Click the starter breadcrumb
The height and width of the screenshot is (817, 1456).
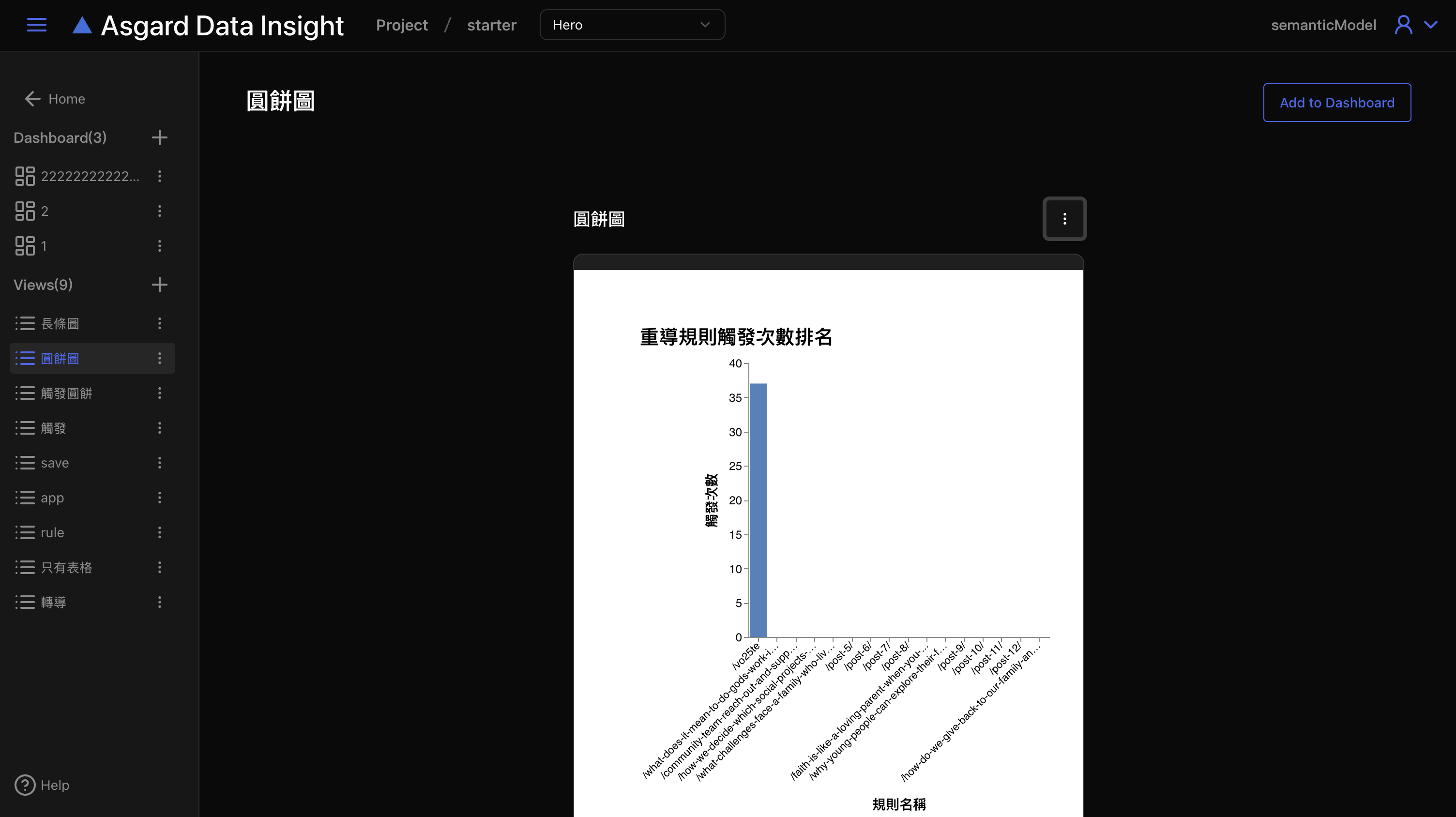point(491,25)
